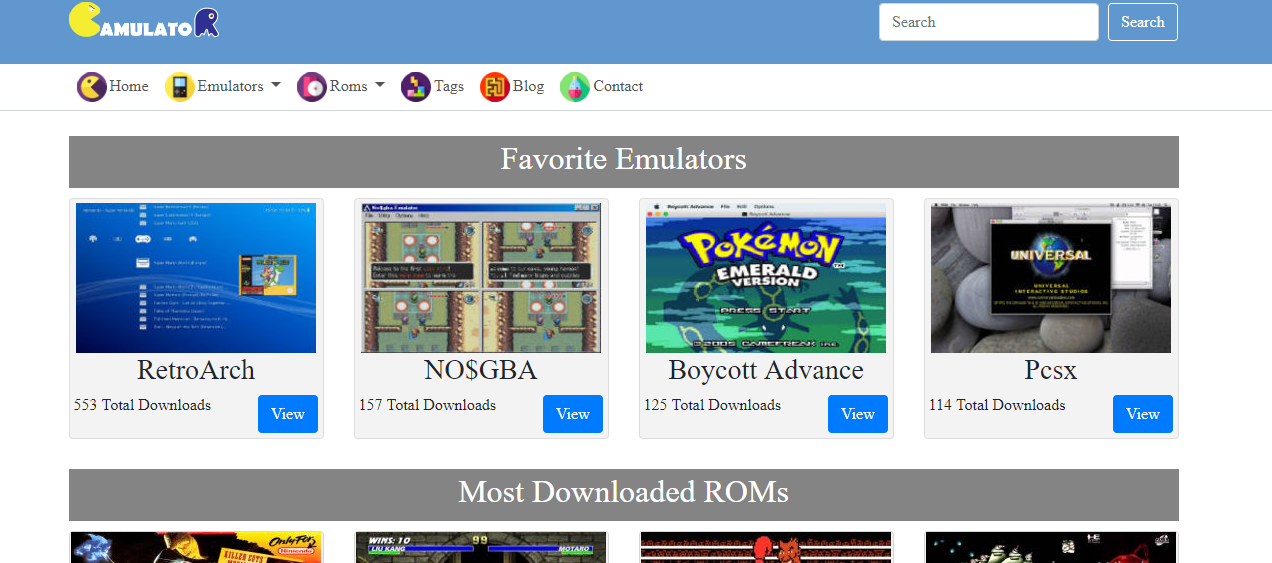Viewport: 1272px width, 563px height.
Task: Open the Home menu item
Action: (x=129, y=86)
